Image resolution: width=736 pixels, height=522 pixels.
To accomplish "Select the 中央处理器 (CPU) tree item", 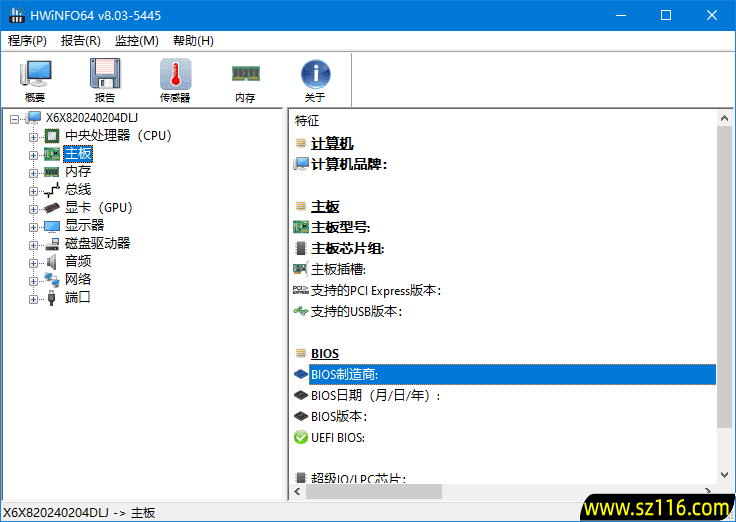I will coord(118,136).
